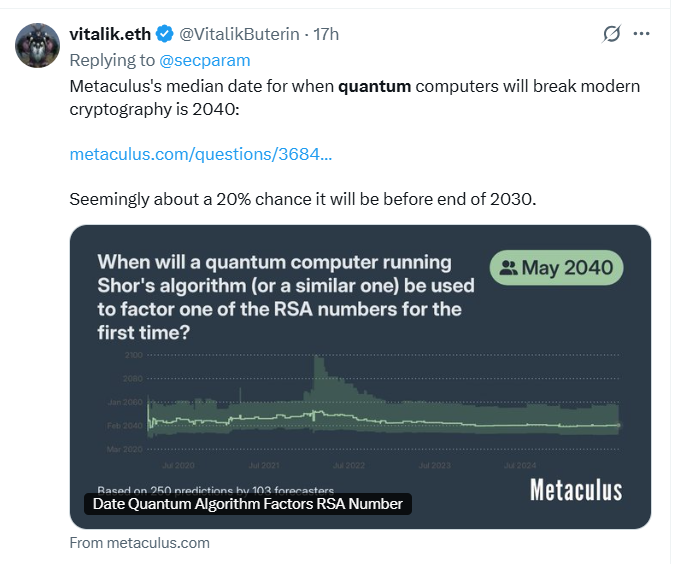
Task: Visit the @secparam mention
Action: [x=205, y=61]
